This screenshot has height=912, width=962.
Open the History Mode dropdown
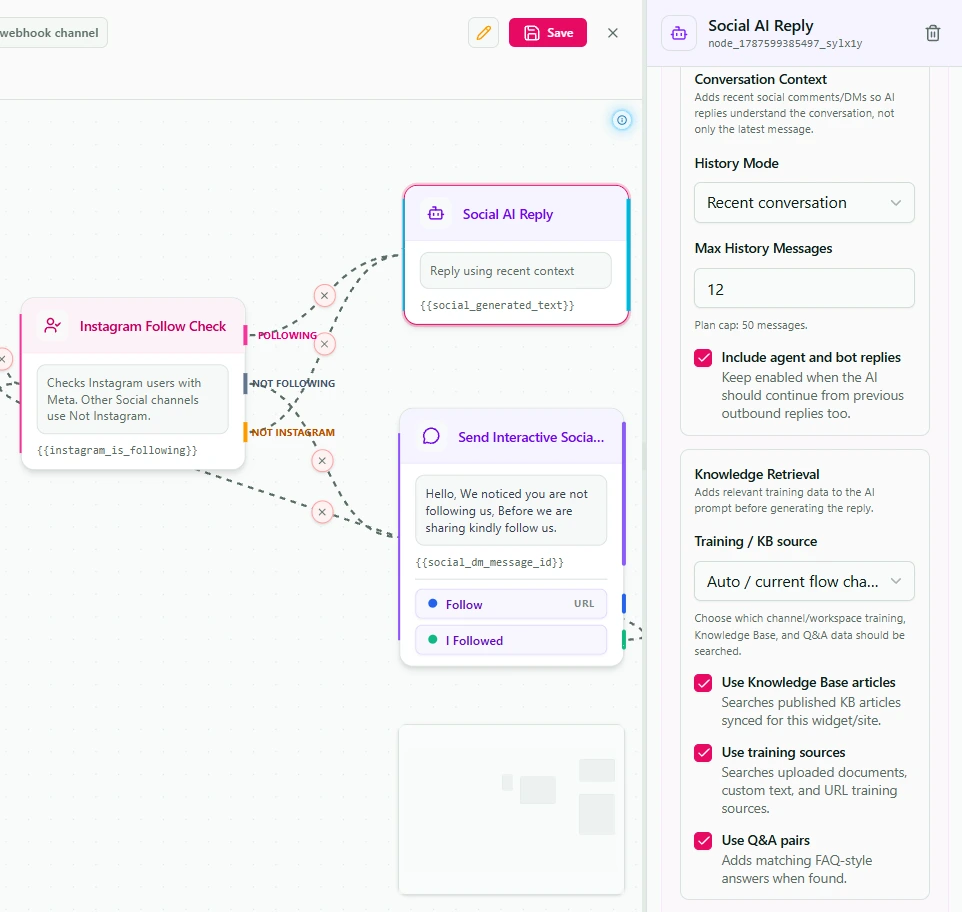pos(804,202)
